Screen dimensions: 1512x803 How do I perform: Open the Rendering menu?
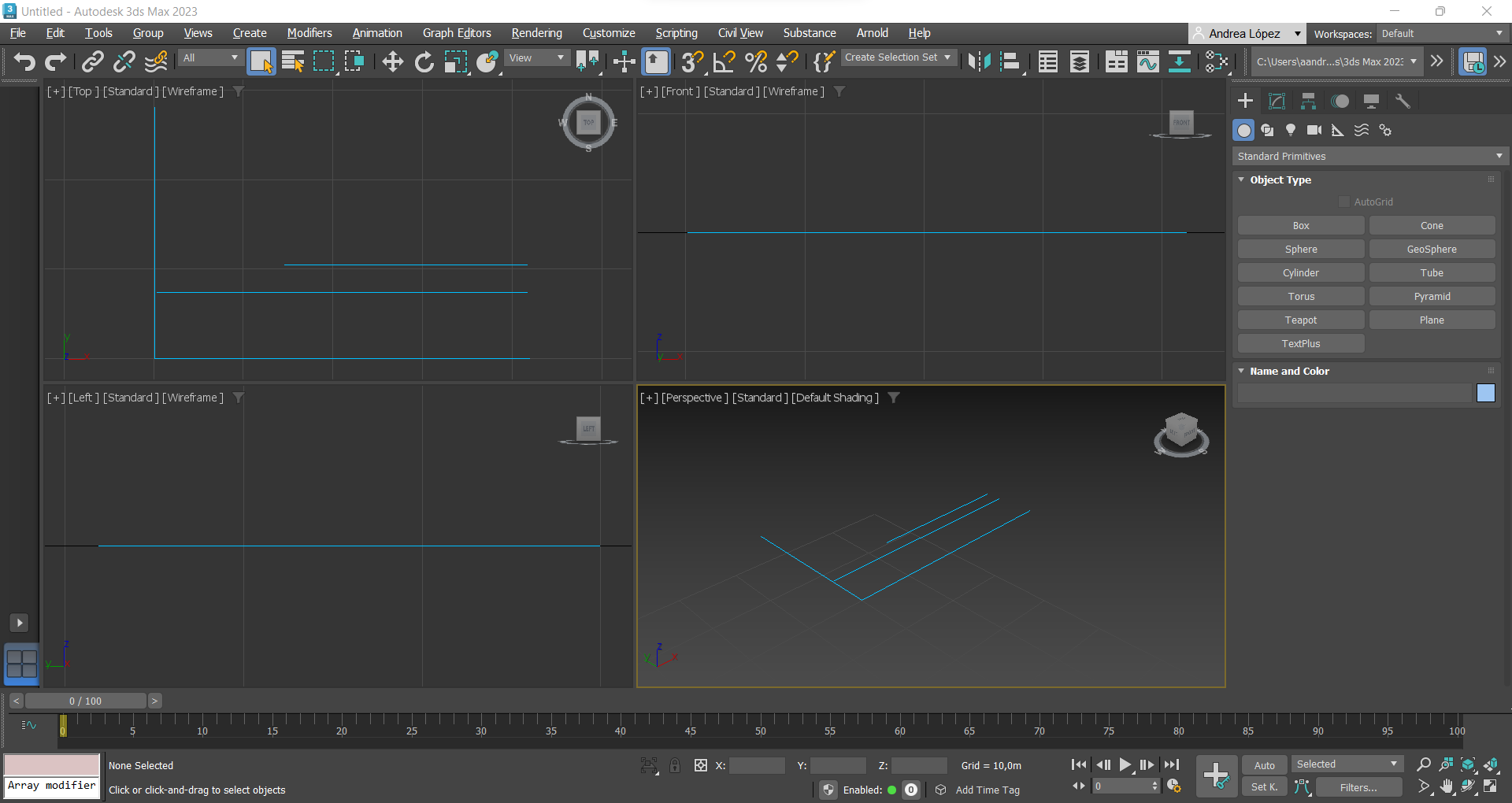point(536,33)
